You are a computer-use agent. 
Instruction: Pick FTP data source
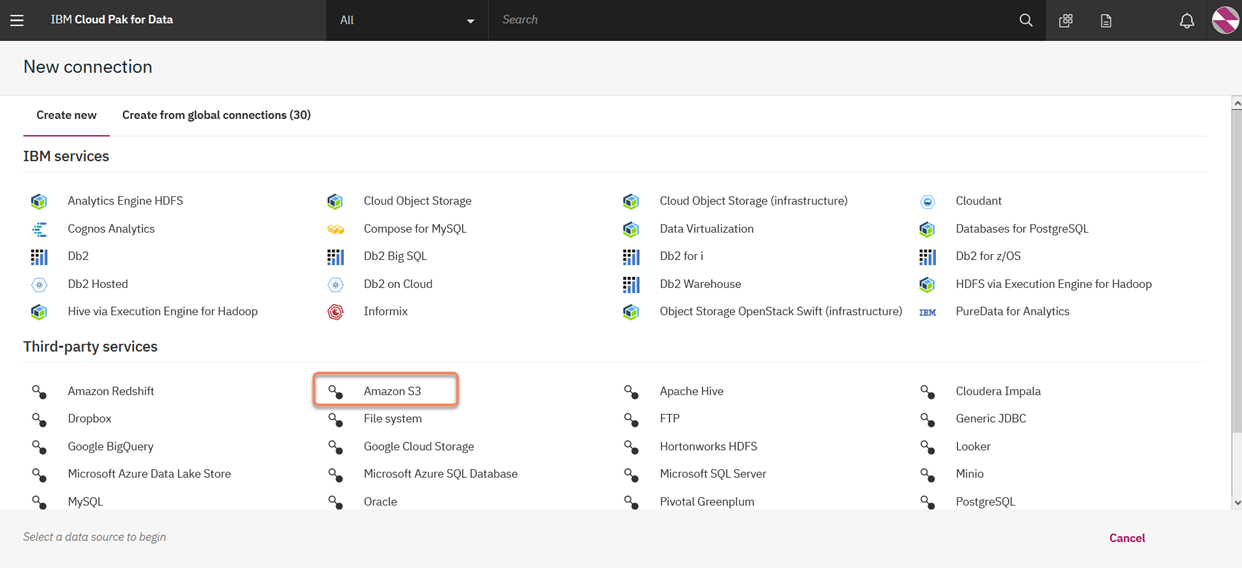click(x=669, y=419)
